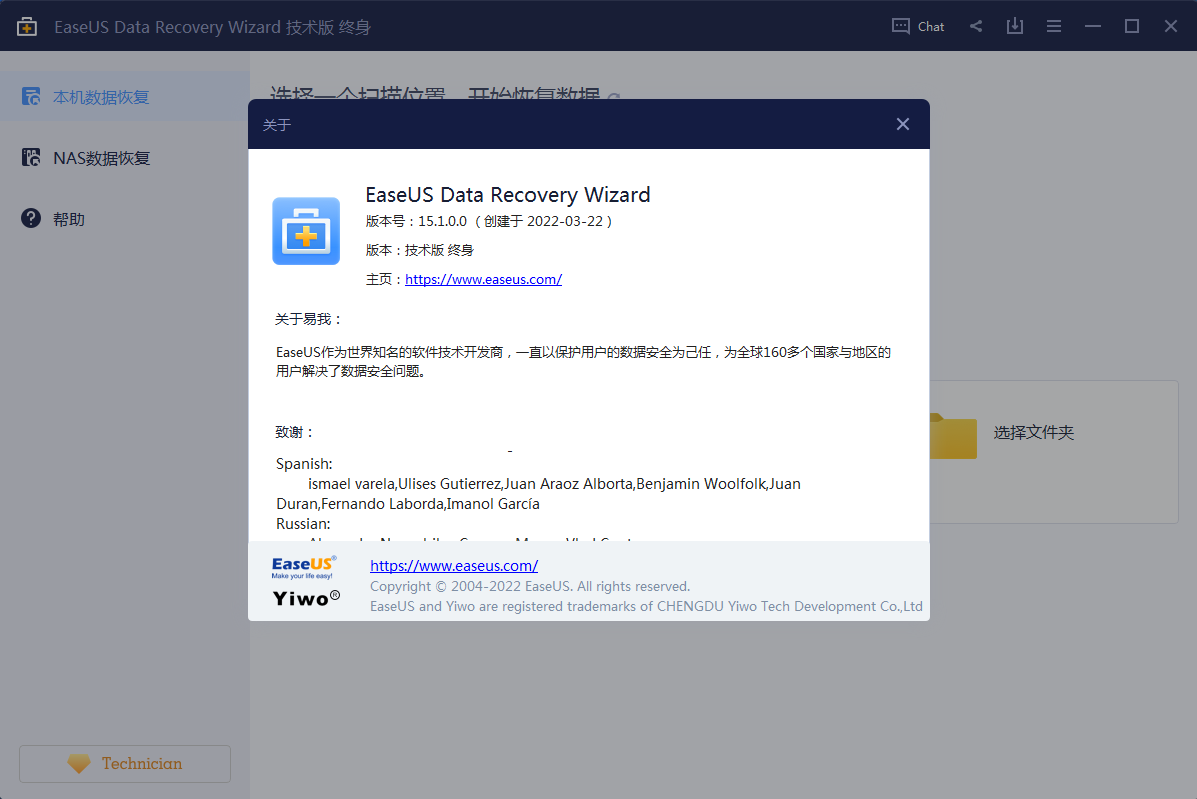Click the Technician license button

[x=124, y=764]
